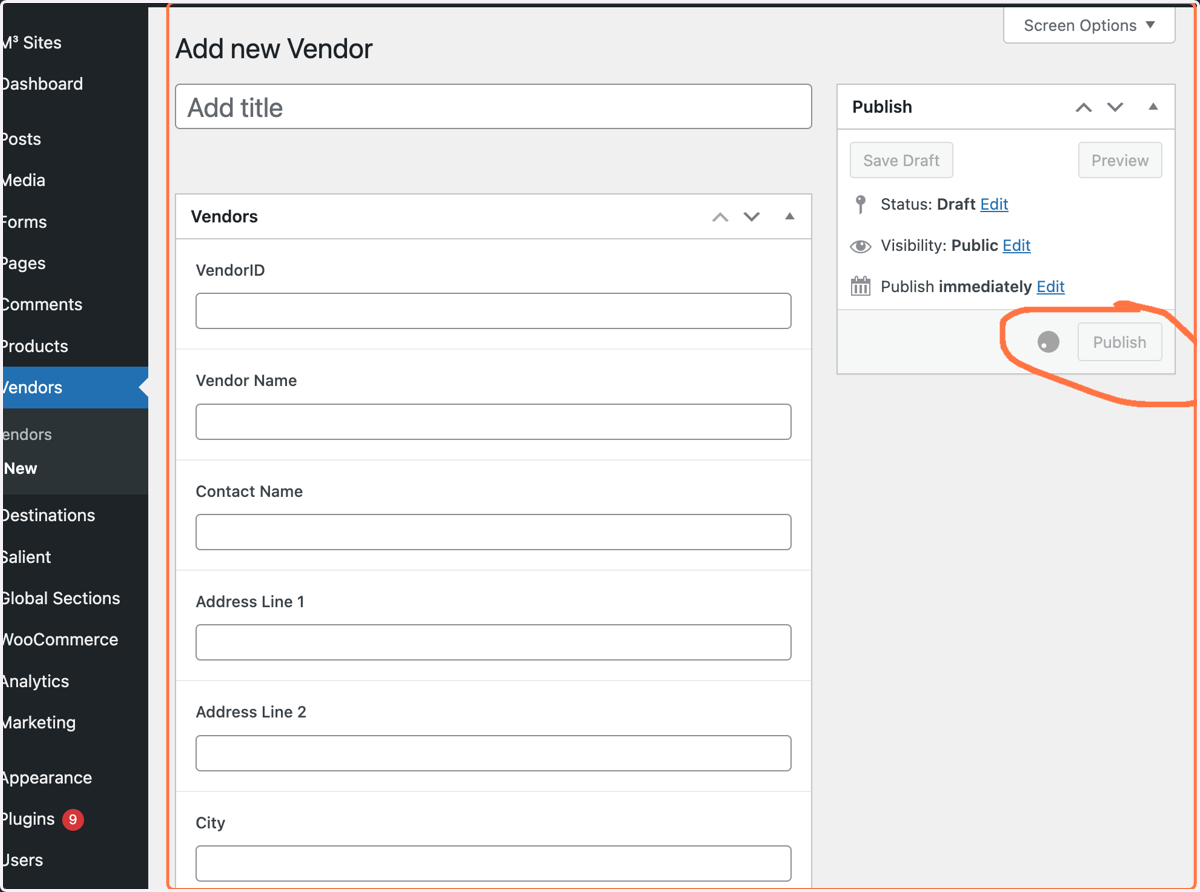Click the VendorID input field
1200x892 pixels.
tap(493, 311)
